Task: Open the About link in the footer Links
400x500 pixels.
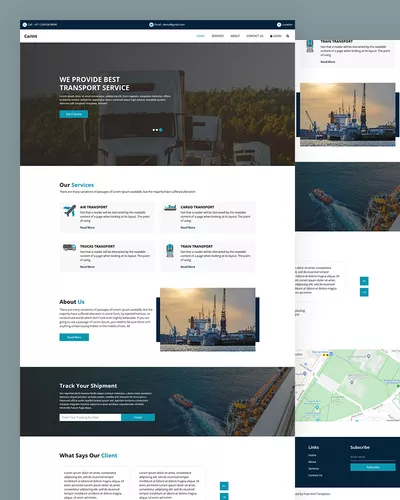Action: click(x=312, y=462)
